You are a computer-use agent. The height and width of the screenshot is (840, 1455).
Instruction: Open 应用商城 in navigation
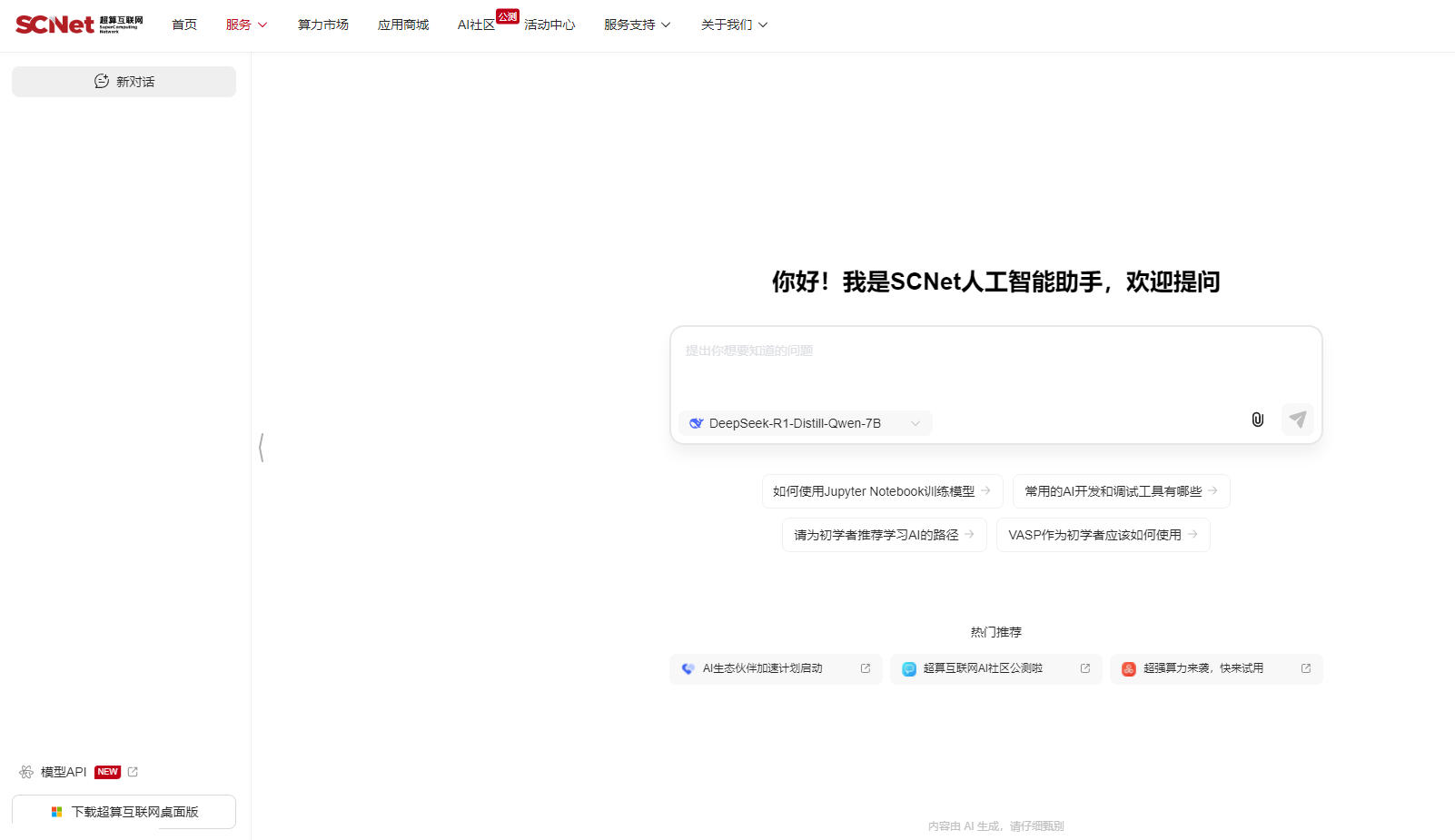click(403, 25)
